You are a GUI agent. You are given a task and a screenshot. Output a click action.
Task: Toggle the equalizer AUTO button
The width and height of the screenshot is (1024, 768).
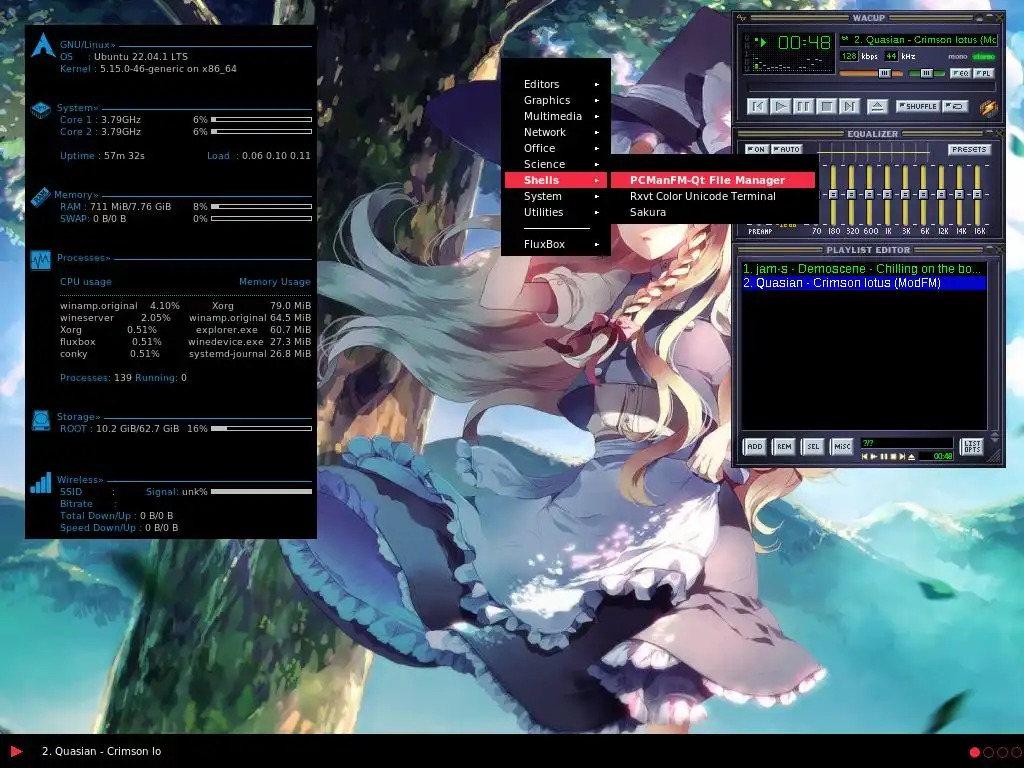(x=786, y=150)
